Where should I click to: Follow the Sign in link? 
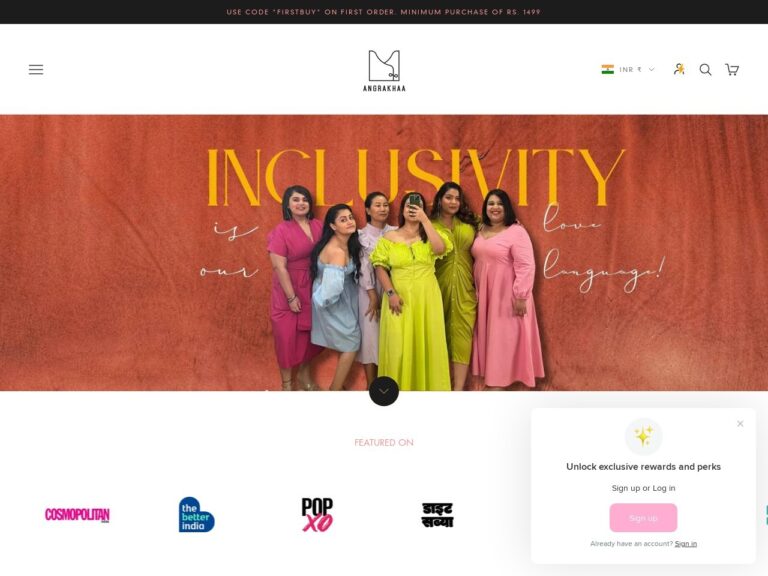(x=685, y=544)
